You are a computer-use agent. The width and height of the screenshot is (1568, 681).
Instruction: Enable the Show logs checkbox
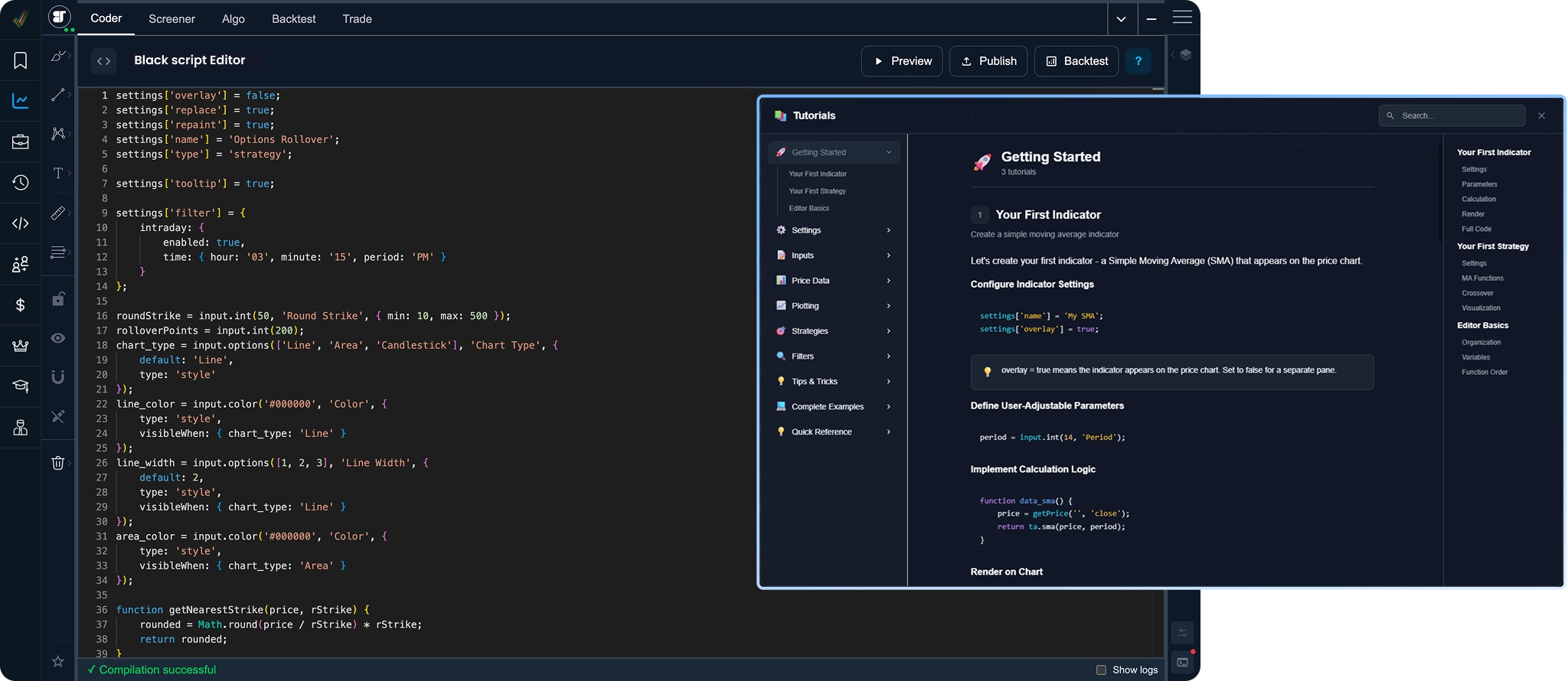1101,670
